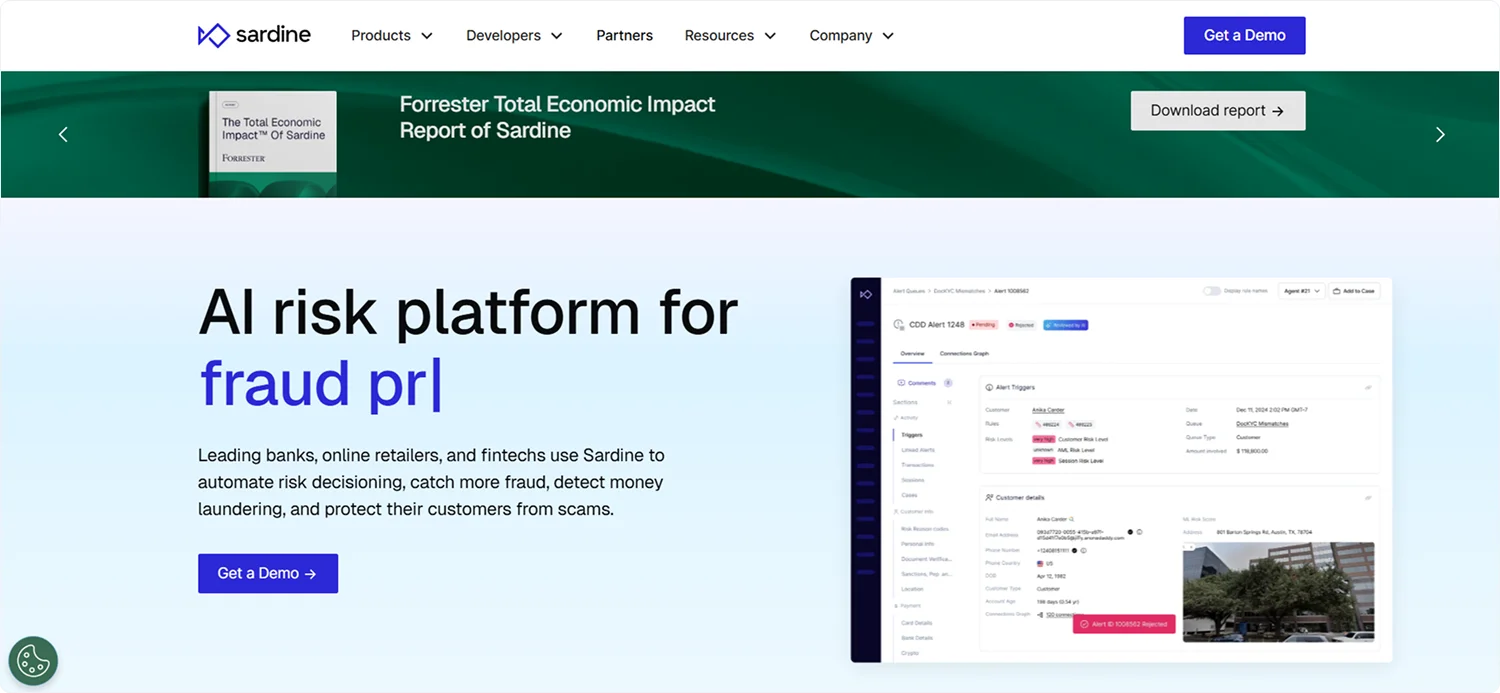Screen dimensions: 1500x693
Task: Click the address 801 Barton Springs Rd text
Action: [x=1264, y=532]
